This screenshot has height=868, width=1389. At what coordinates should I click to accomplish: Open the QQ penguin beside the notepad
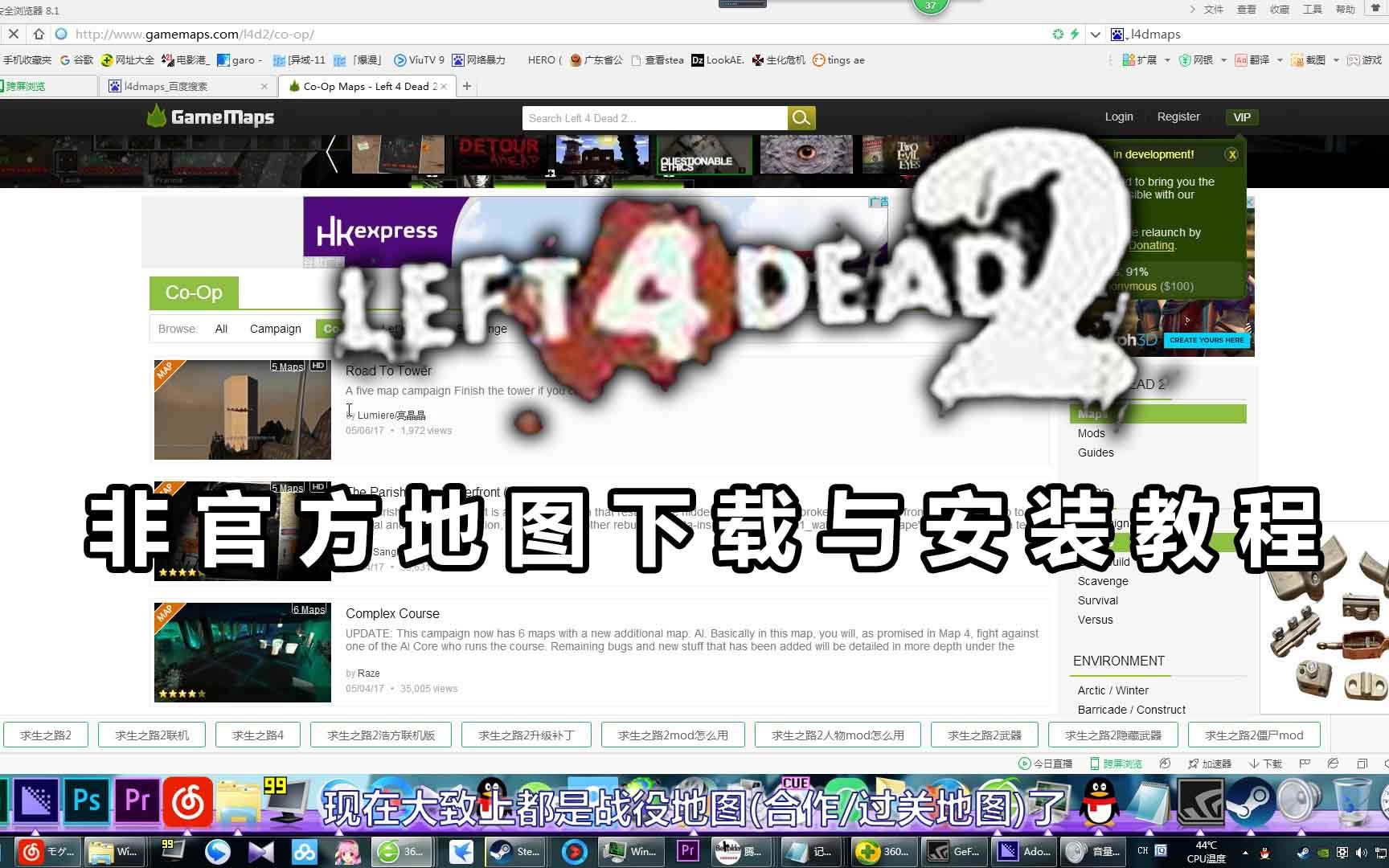click(x=1099, y=803)
